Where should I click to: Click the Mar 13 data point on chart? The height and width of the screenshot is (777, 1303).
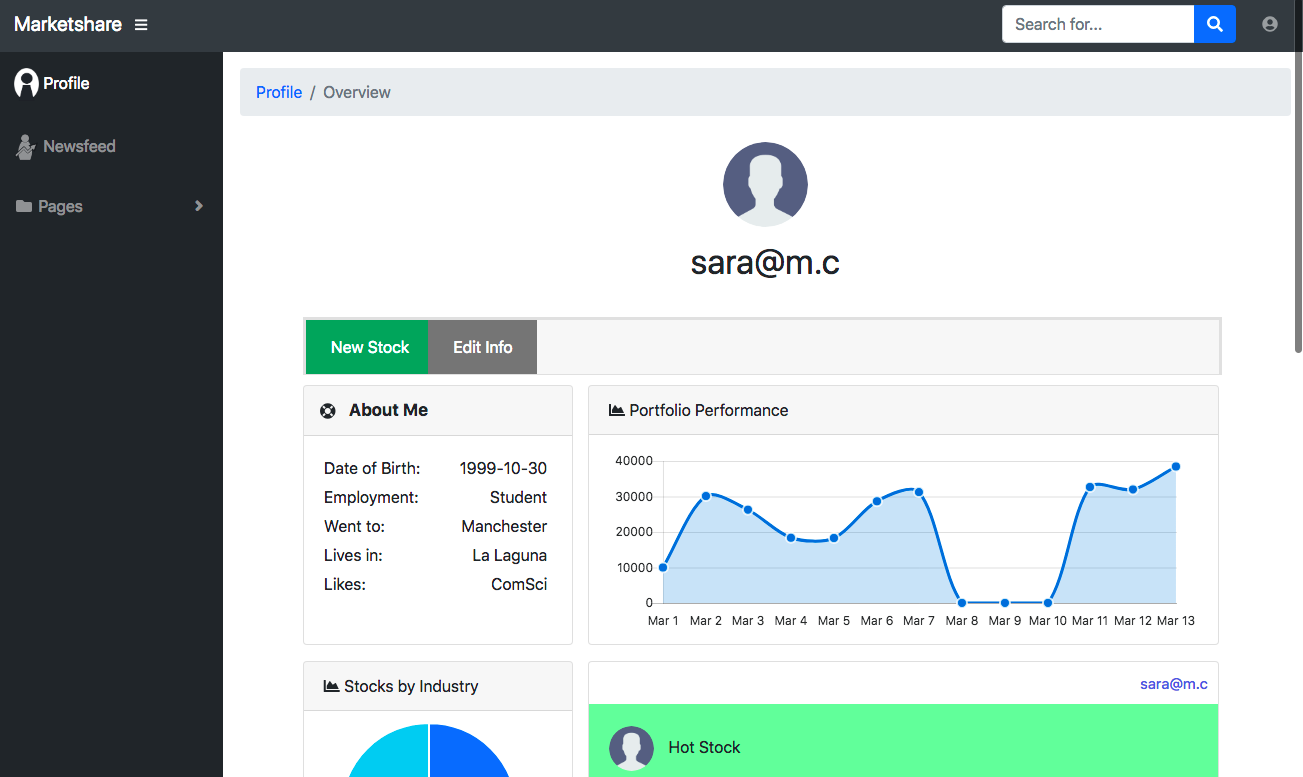(x=1176, y=467)
